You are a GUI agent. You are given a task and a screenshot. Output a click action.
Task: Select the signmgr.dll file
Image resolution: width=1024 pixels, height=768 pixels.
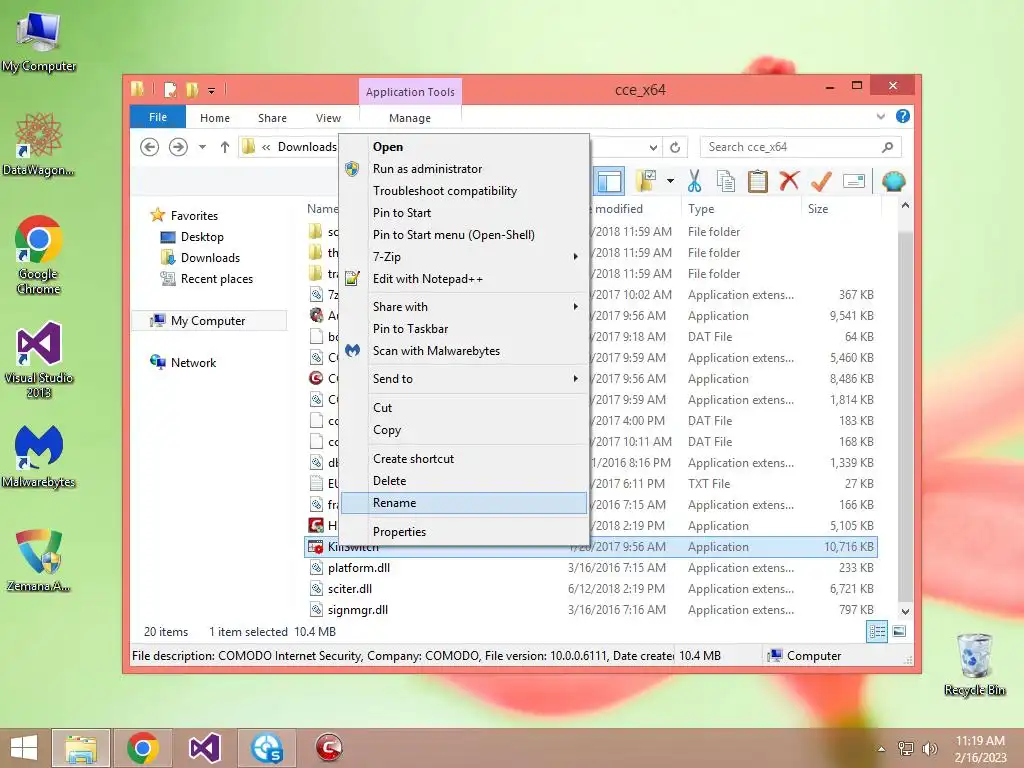[357, 609]
